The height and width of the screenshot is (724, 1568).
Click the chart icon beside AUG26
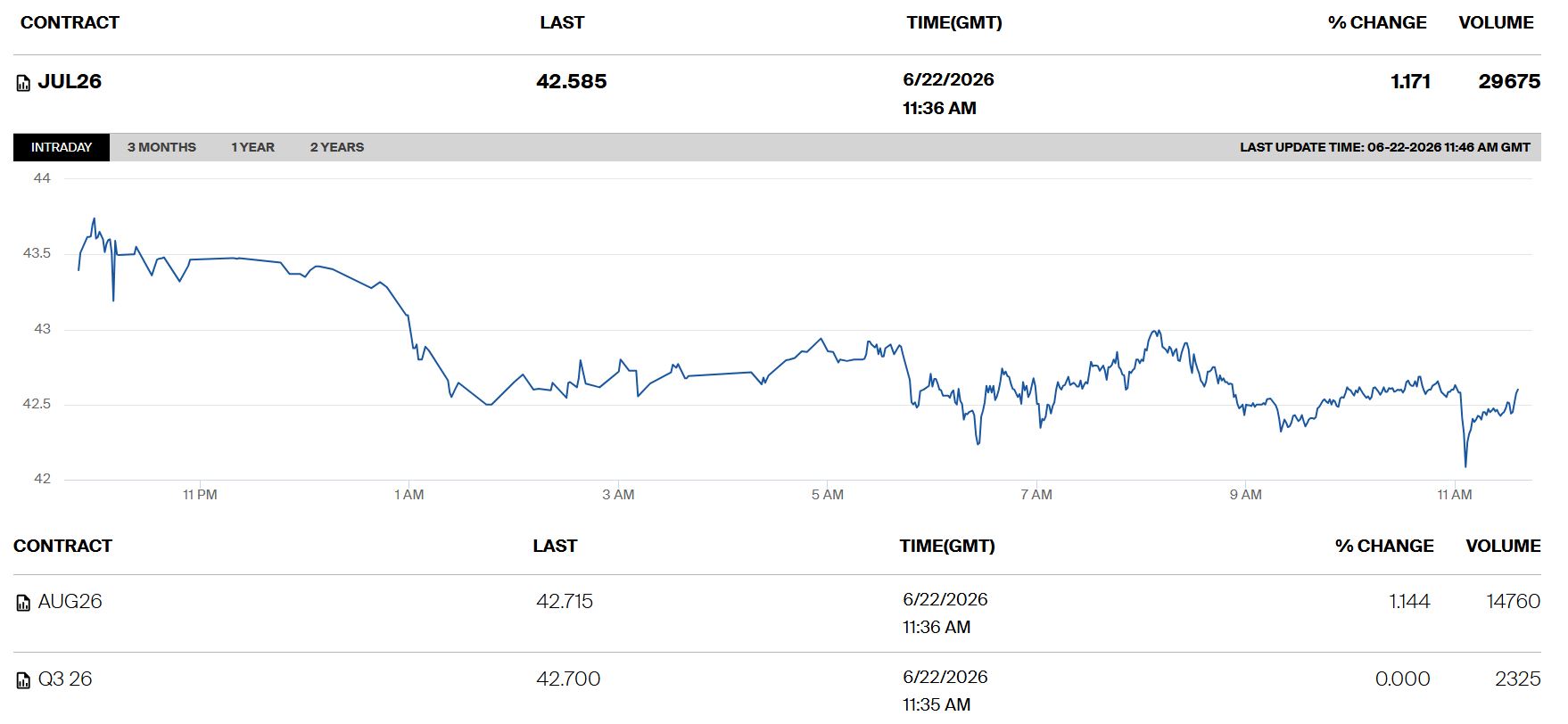point(24,604)
